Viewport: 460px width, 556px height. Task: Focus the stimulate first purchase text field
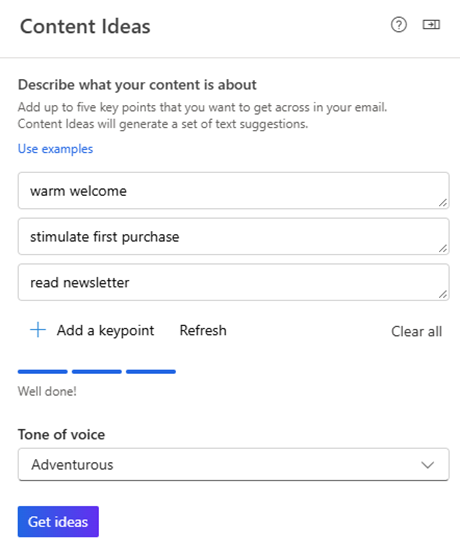click(x=234, y=237)
